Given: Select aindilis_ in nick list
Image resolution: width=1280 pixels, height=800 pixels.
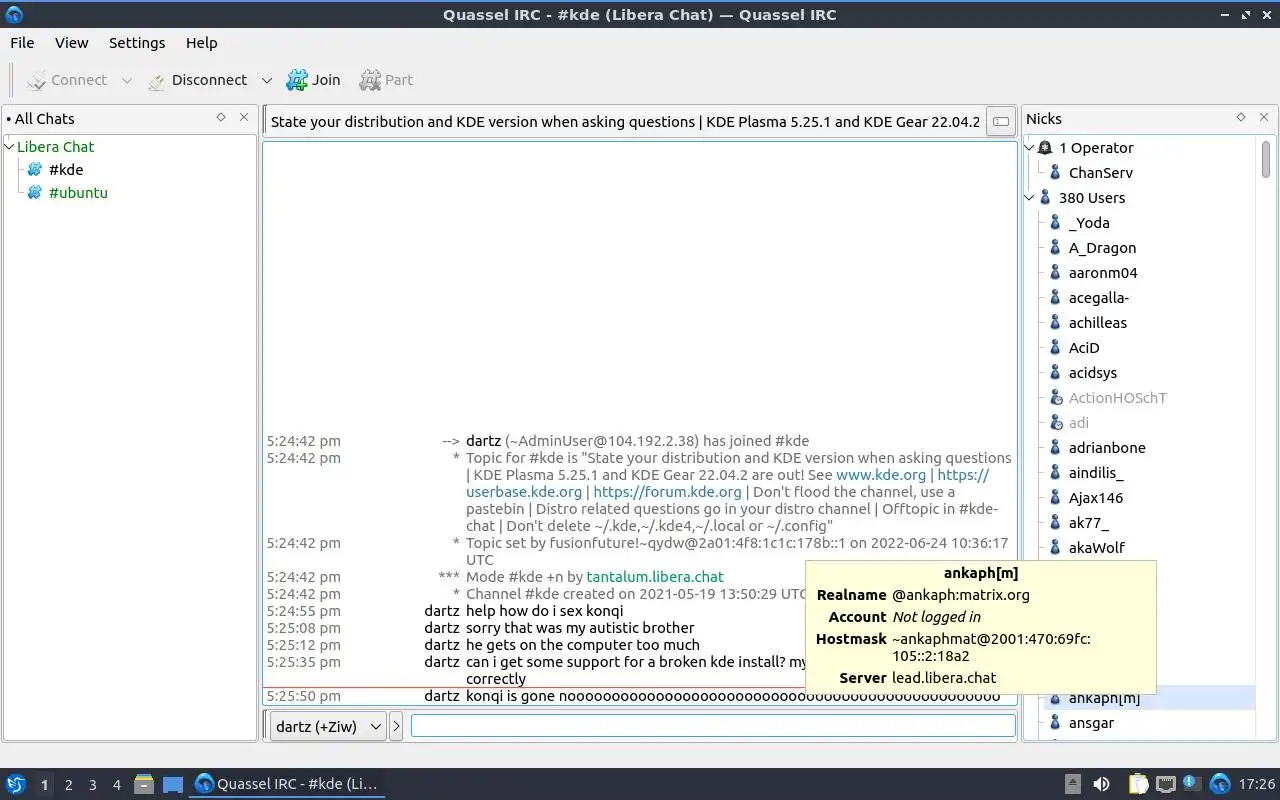Looking at the screenshot, I should (1095, 473).
